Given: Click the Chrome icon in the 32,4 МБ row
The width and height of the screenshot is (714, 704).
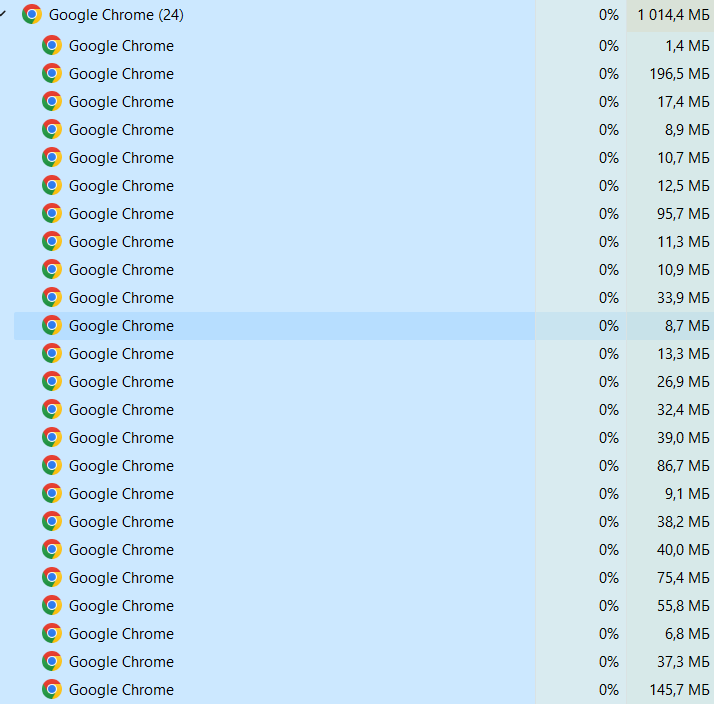Looking at the screenshot, I should point(52,409).
